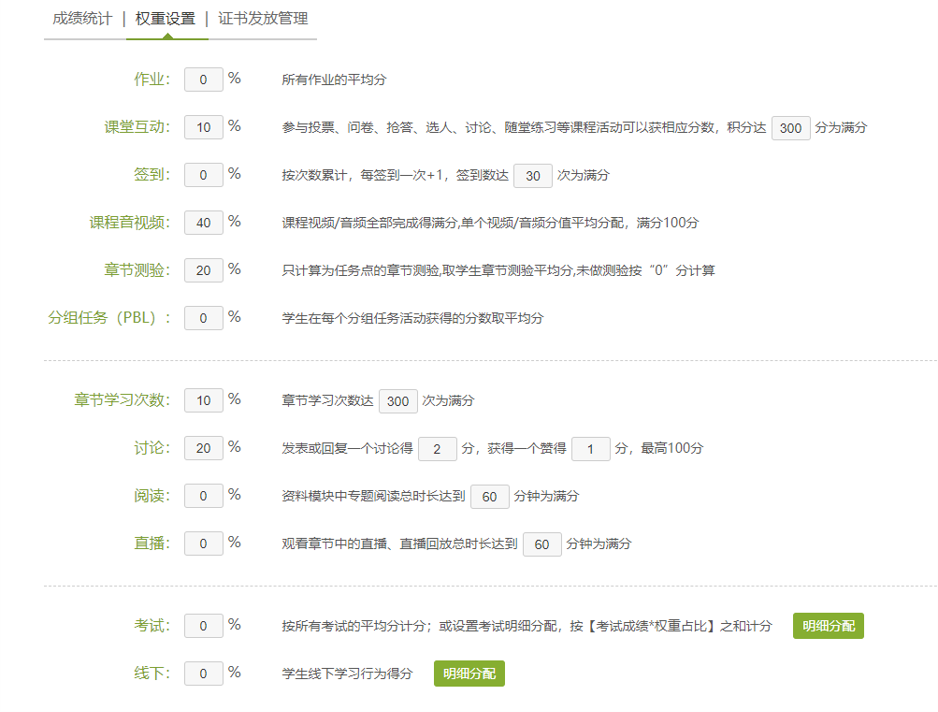Click the 章节学习次数 weight field showing 10
This screenshot has width=938, height=712.
tap(203, 400)
